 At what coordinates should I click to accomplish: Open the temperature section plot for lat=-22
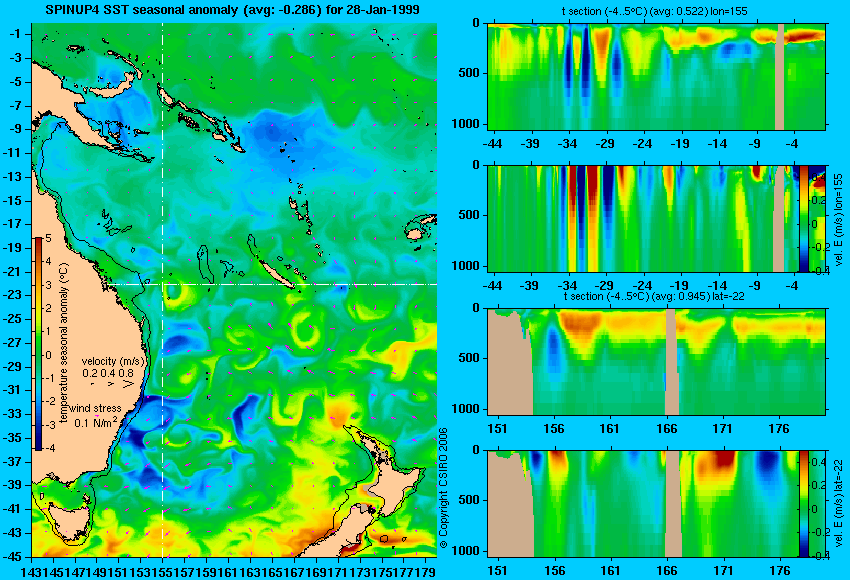click(656, 362)
